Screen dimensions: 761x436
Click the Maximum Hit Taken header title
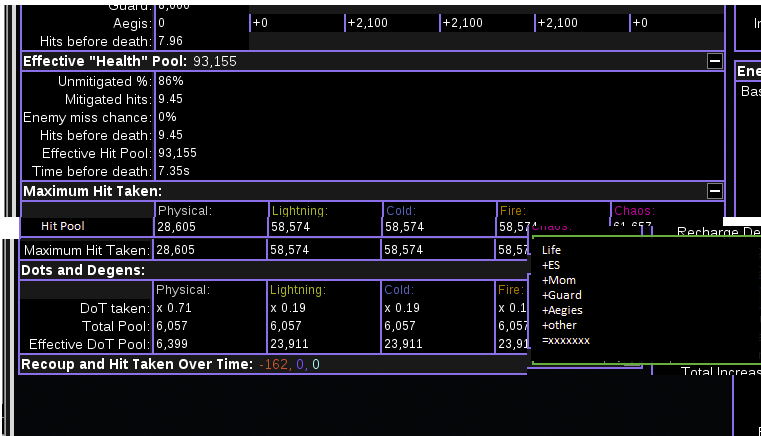click(x=92, y=191)
